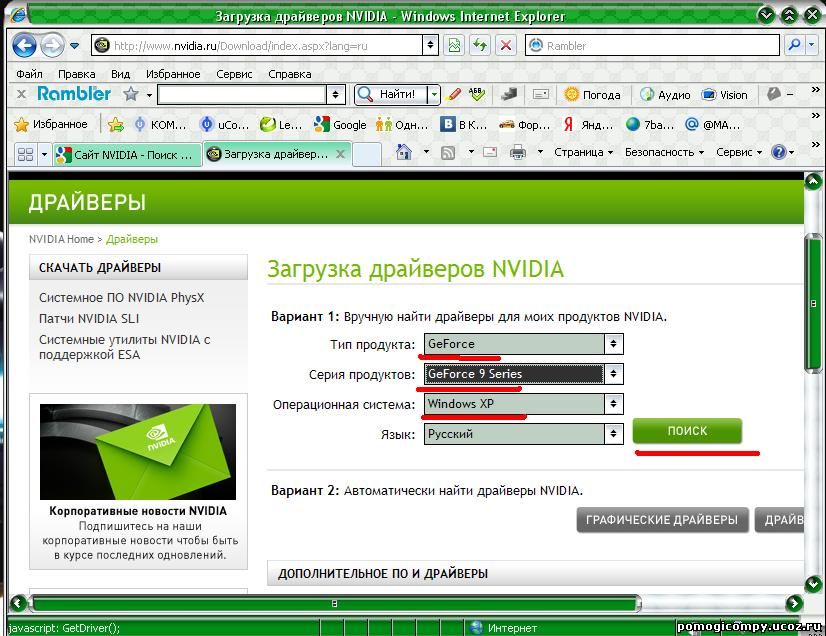826x636 pixels.
Task: Open the Вид menu
Action: [x=120, y=74]
